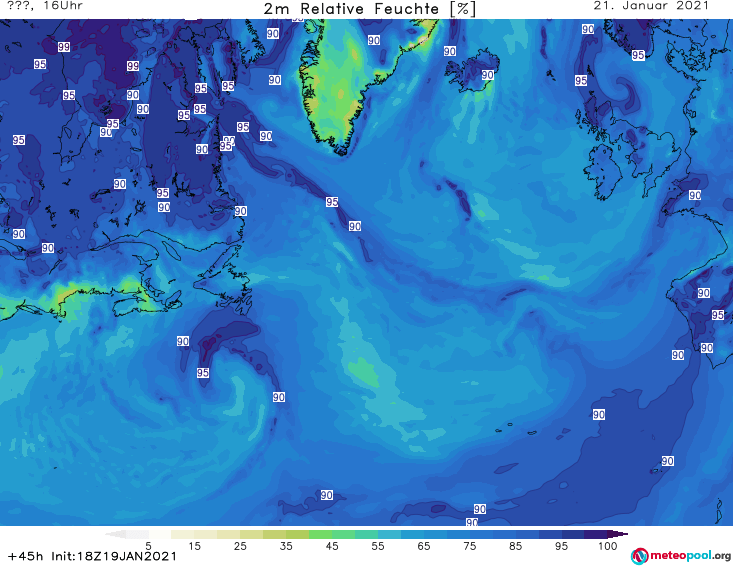This screenshot has height=566, width=733.
Task: Click the legend value '75'
Action: point(470,546)
